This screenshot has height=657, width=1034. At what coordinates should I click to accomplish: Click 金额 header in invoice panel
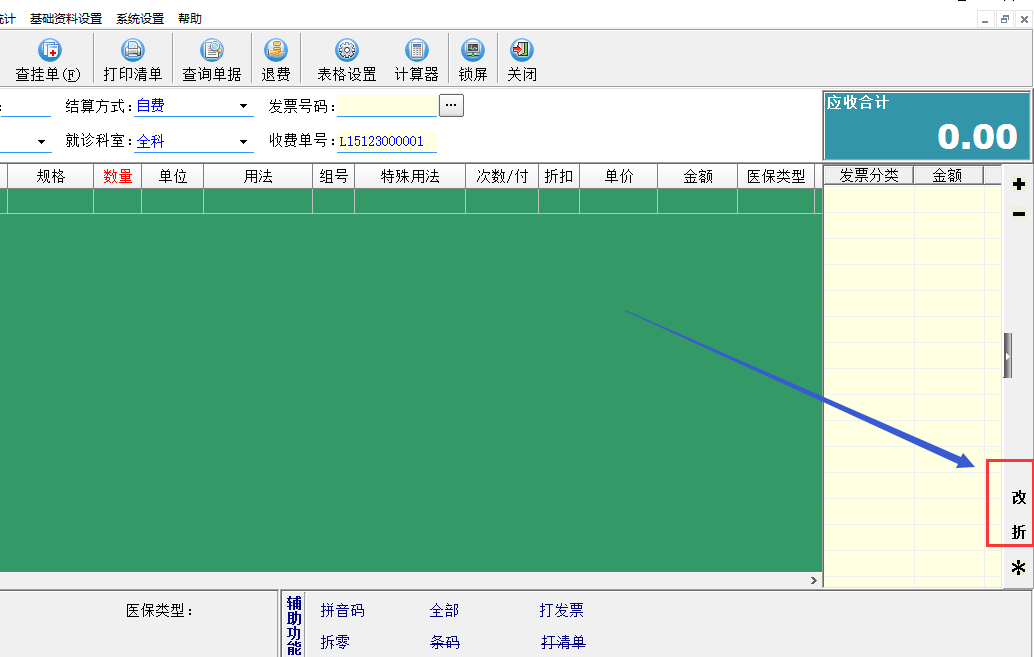coord(948,175)
